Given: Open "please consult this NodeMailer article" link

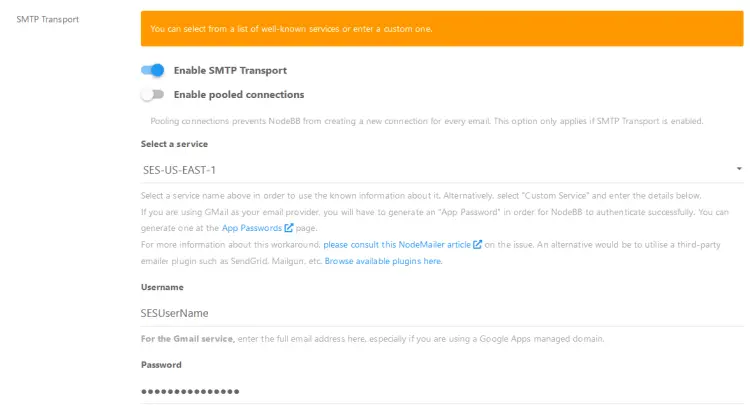Looking at the screenshot, I should click(397, 245).
